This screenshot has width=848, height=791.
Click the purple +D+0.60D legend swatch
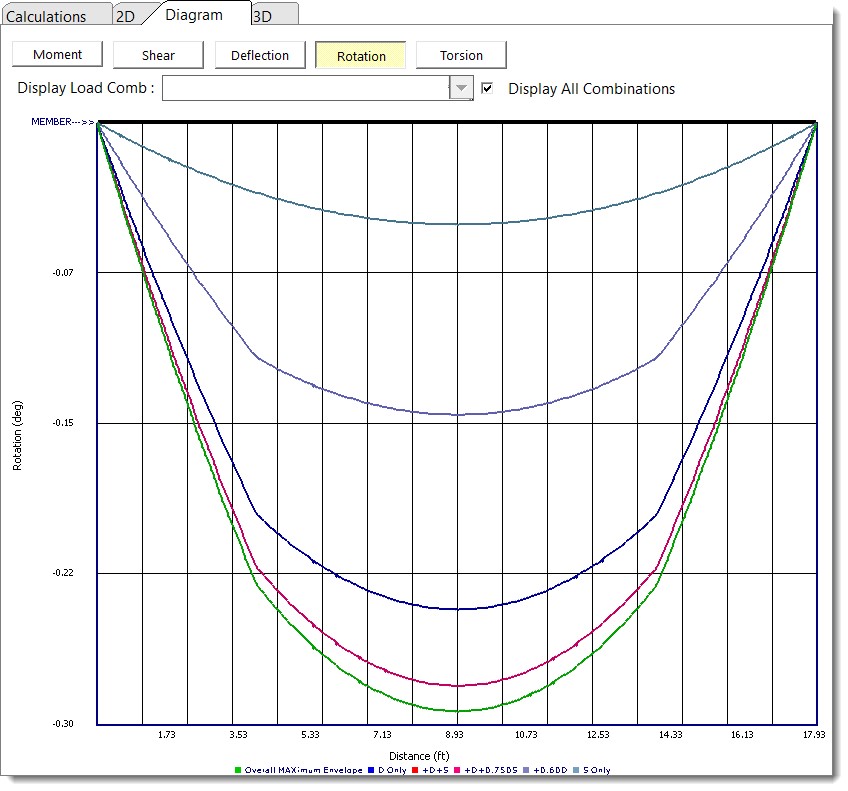point(526,770)
